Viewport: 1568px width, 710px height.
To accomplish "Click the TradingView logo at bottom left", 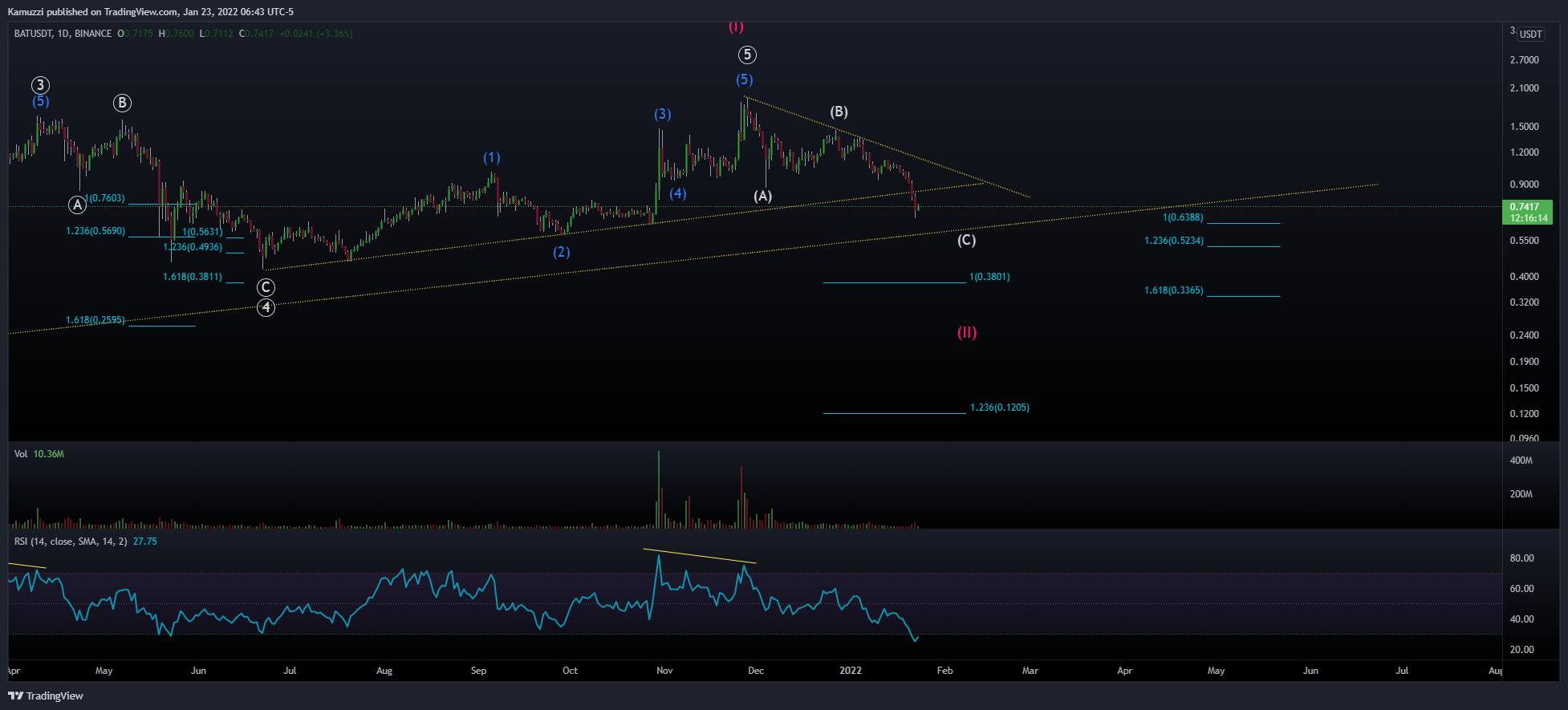I will (46, 696).
